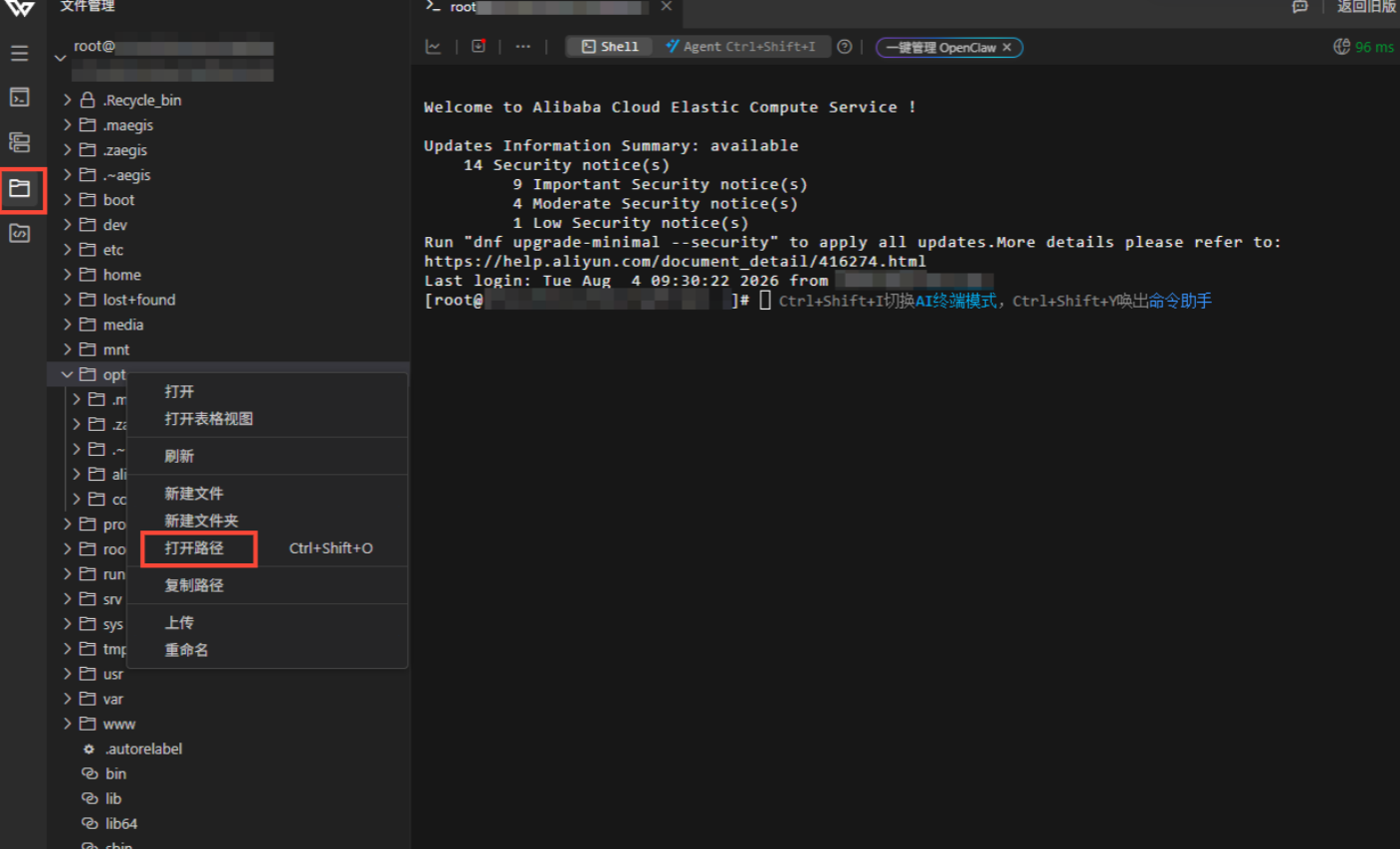Expand the usr folder
The height and width of the screenshot is (849, 1400).
[68, 674]
